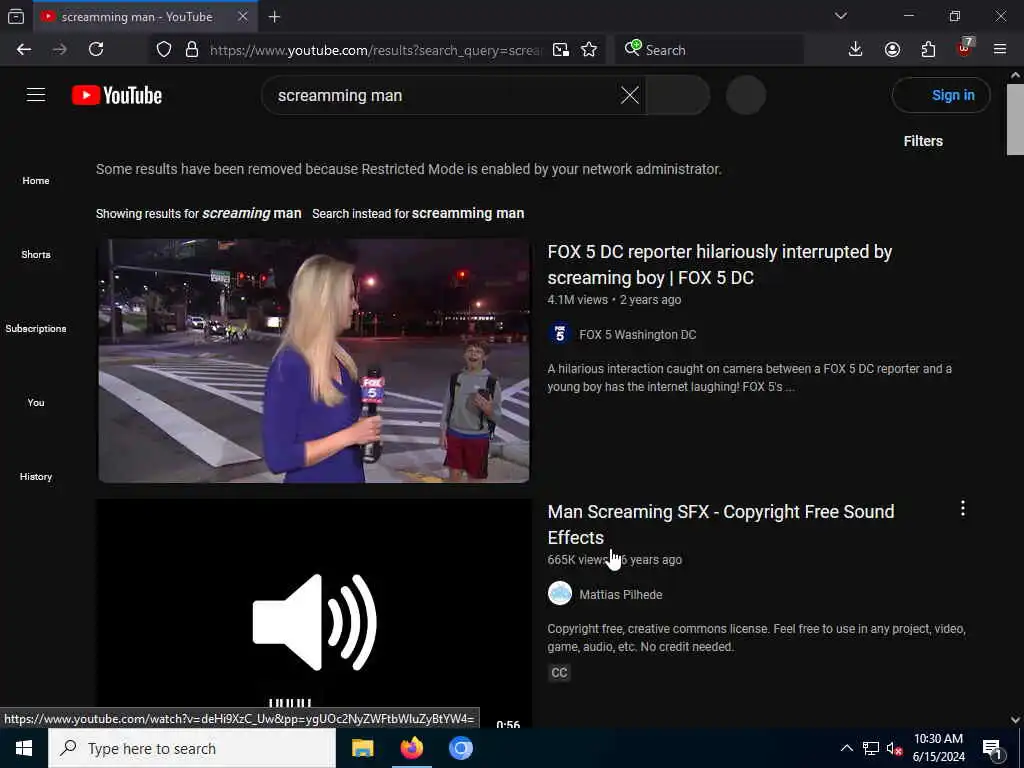This screenshot has width=1024, height=768.
Task: Click the Firefox Search box
Action: (x=710, y=50)
